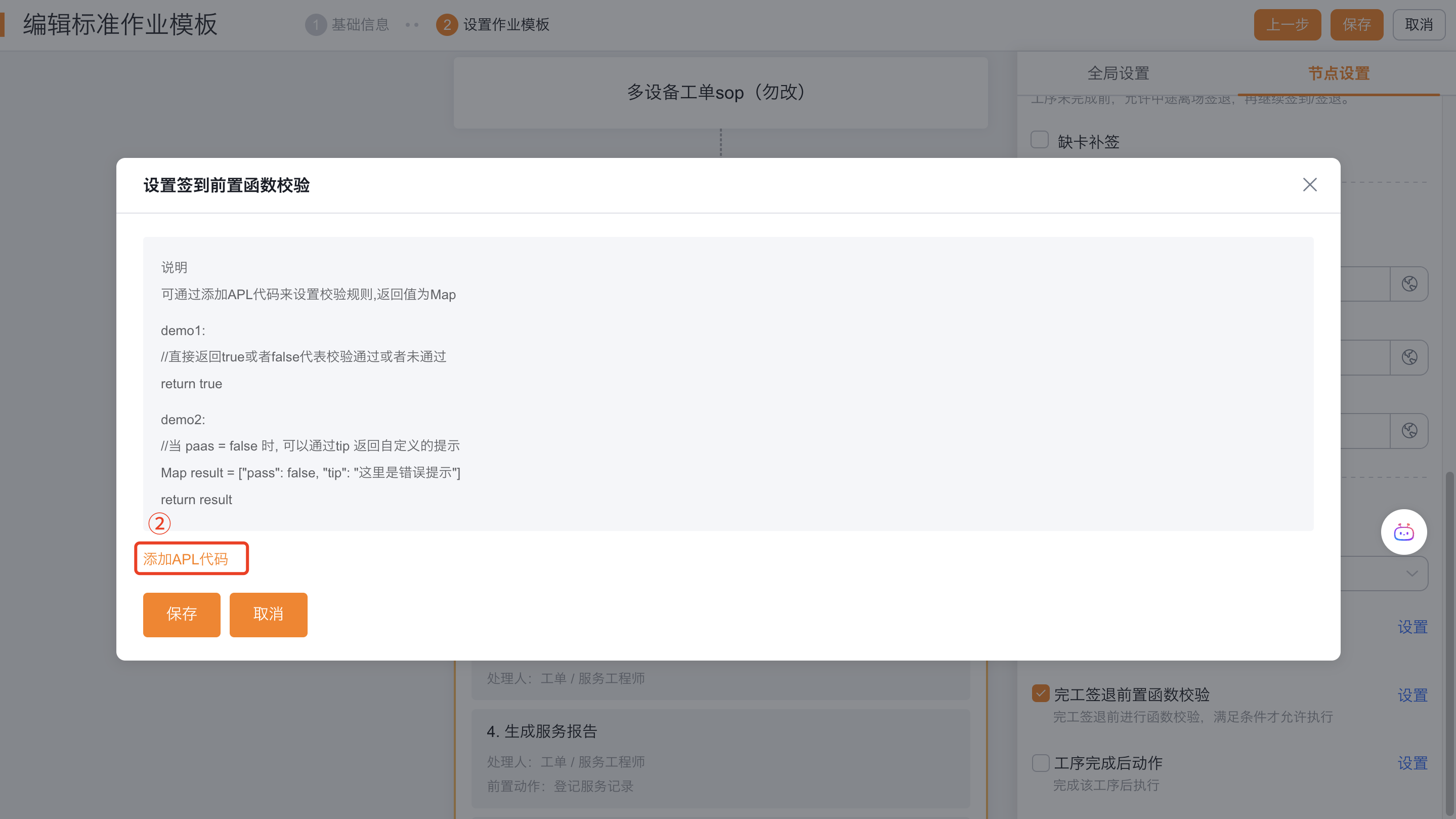
Task: Enable the 工序完成后动作 checkbox
Action: pyautogui.click(x=1041, y=762)
